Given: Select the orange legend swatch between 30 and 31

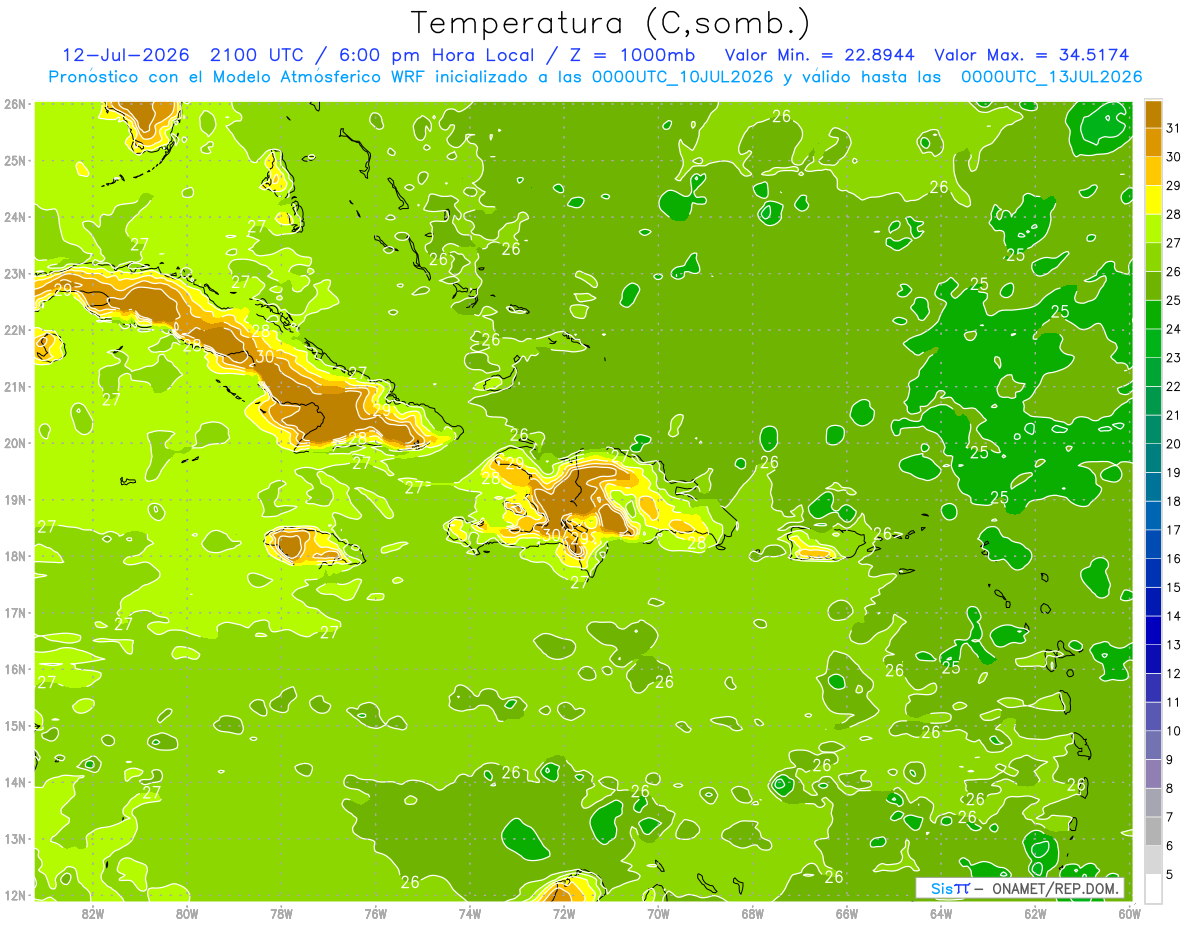Looking at the screenshot, I should (1153, 142).
